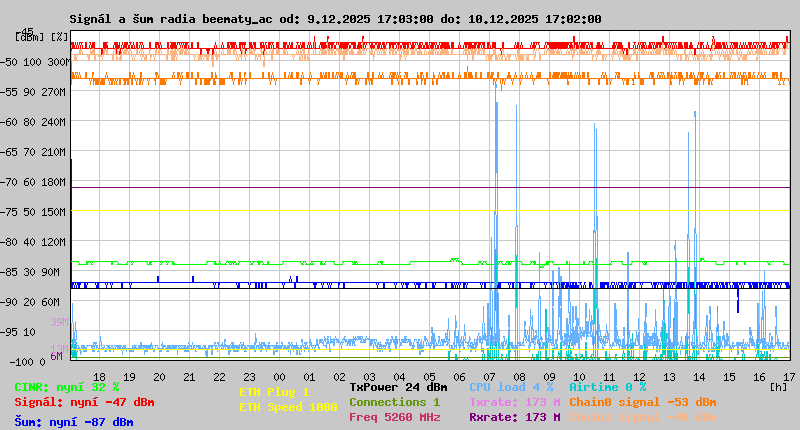
Task: Select the Txrate legend entry
Action: pyautogui.click(x=514, y=402)
